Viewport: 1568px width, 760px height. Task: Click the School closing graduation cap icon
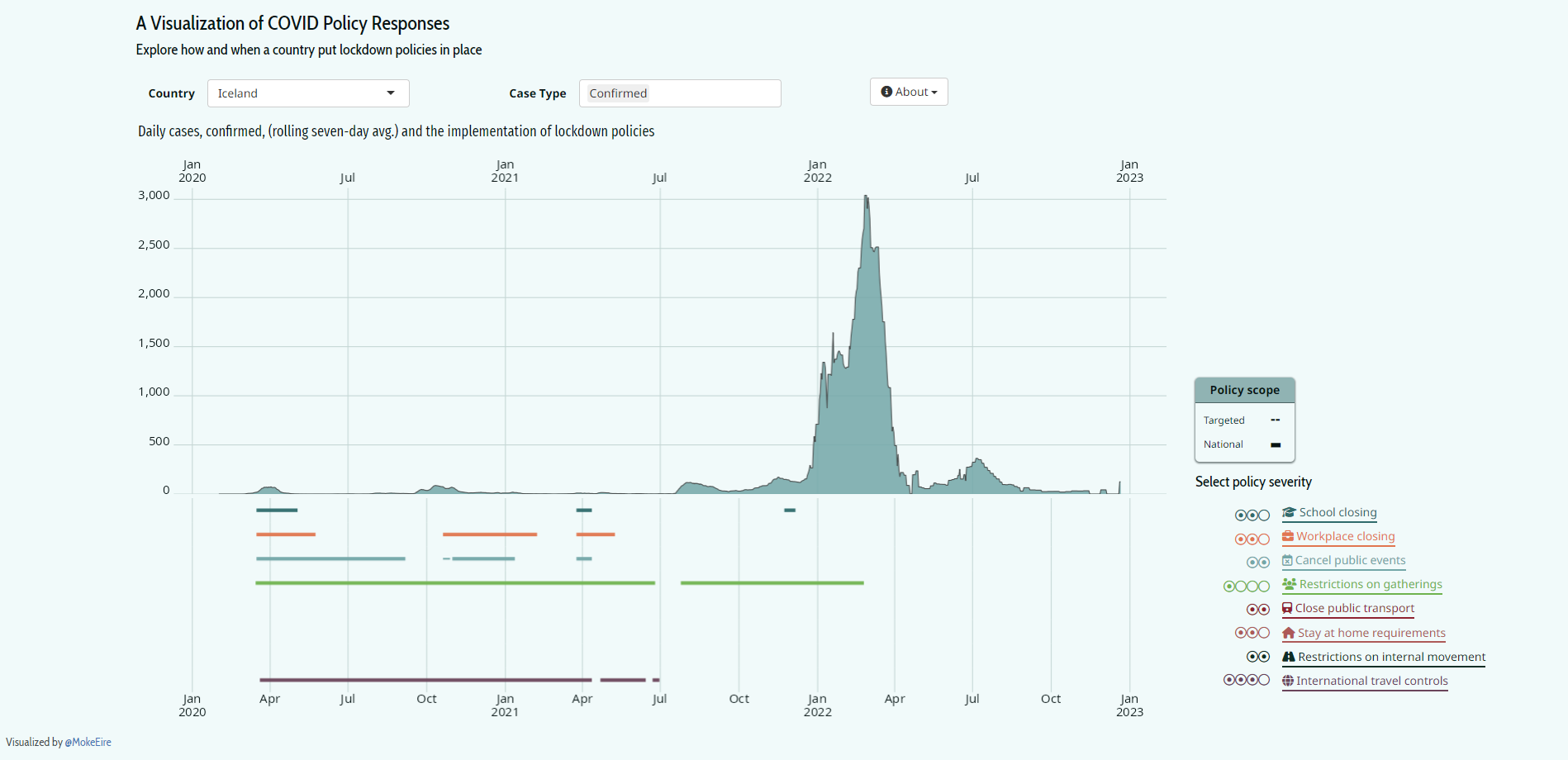(x=1289, y=513)
